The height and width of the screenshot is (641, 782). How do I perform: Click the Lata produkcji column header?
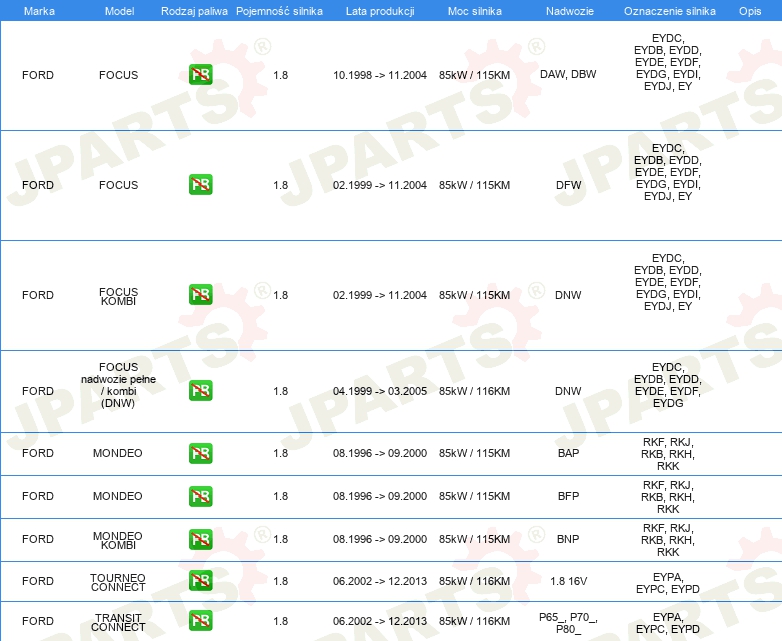pos(380,11)
